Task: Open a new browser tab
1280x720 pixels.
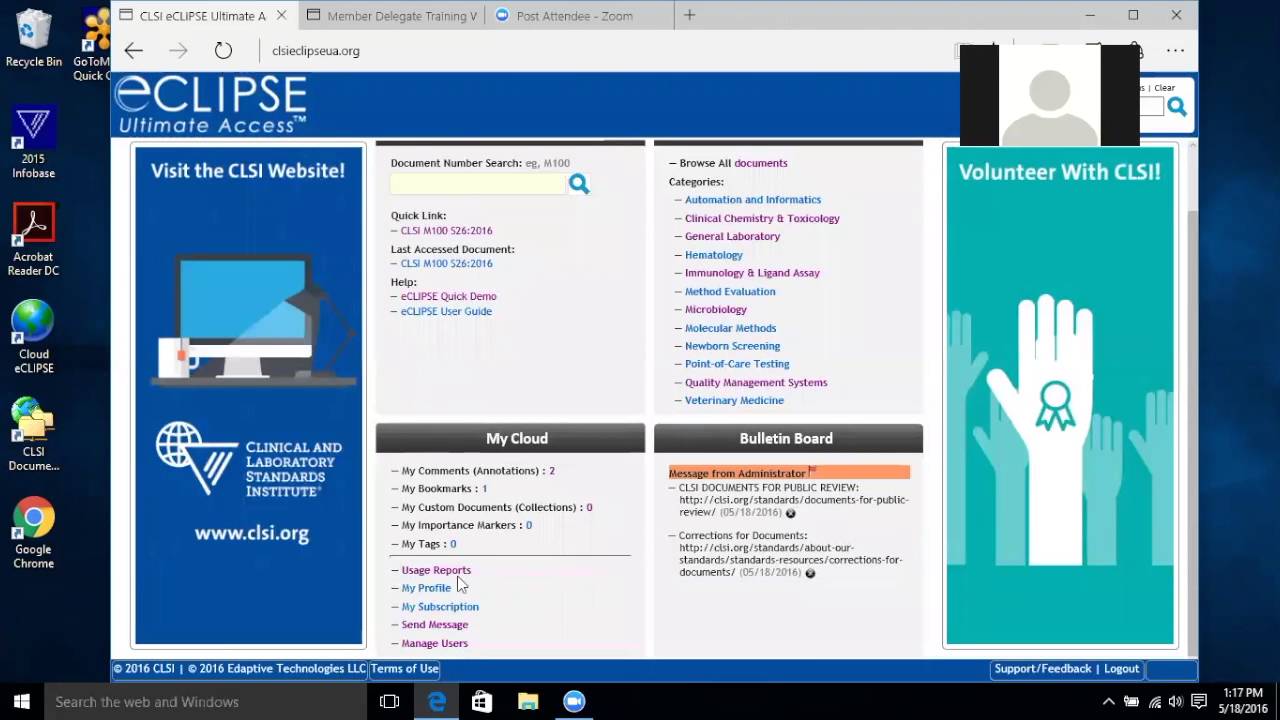Action: click(689, 15)
